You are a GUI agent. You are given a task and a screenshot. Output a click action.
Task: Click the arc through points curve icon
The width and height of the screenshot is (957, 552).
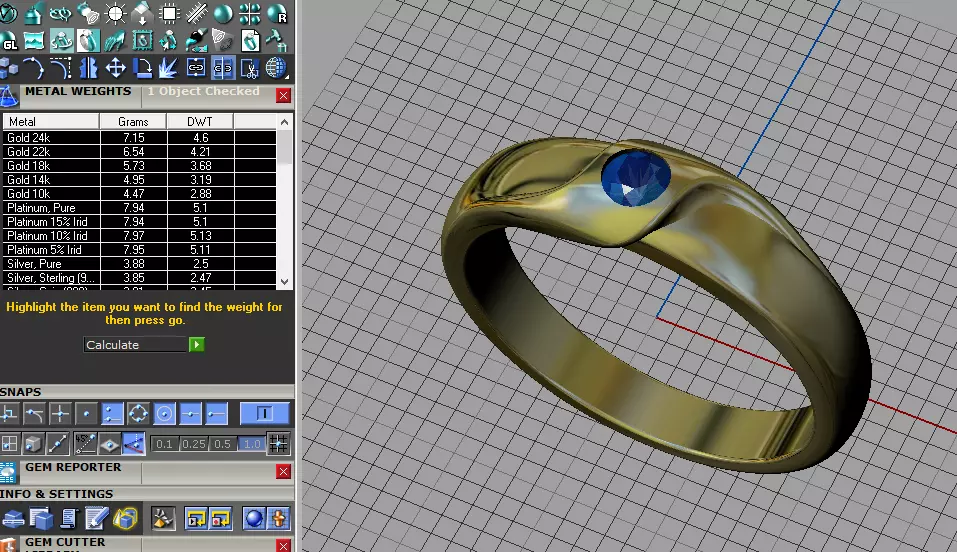[x=34, y=68]
